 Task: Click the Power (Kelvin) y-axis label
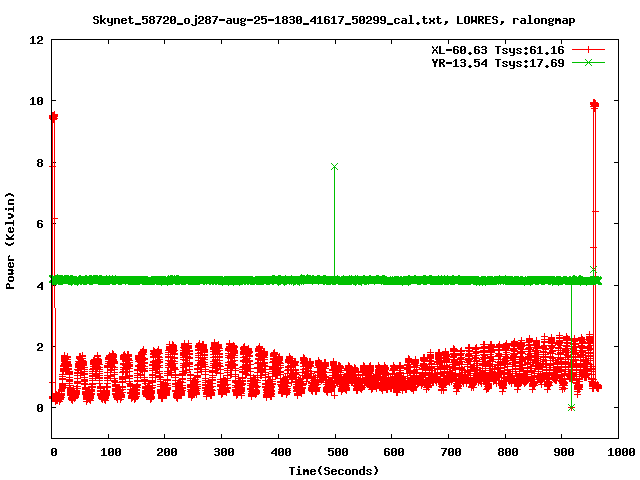[x=10, y=241]
